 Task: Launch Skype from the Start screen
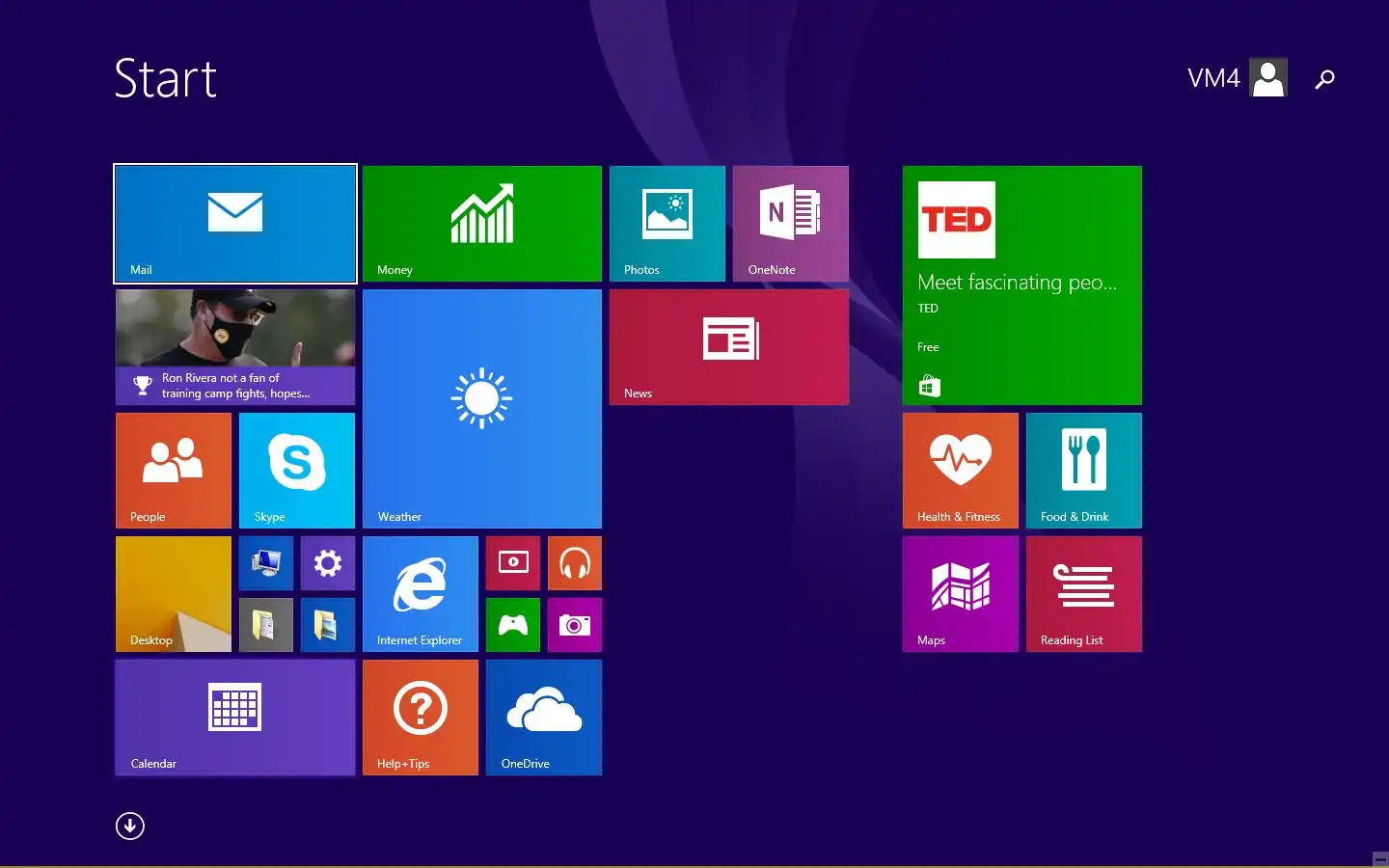point(297,471)
